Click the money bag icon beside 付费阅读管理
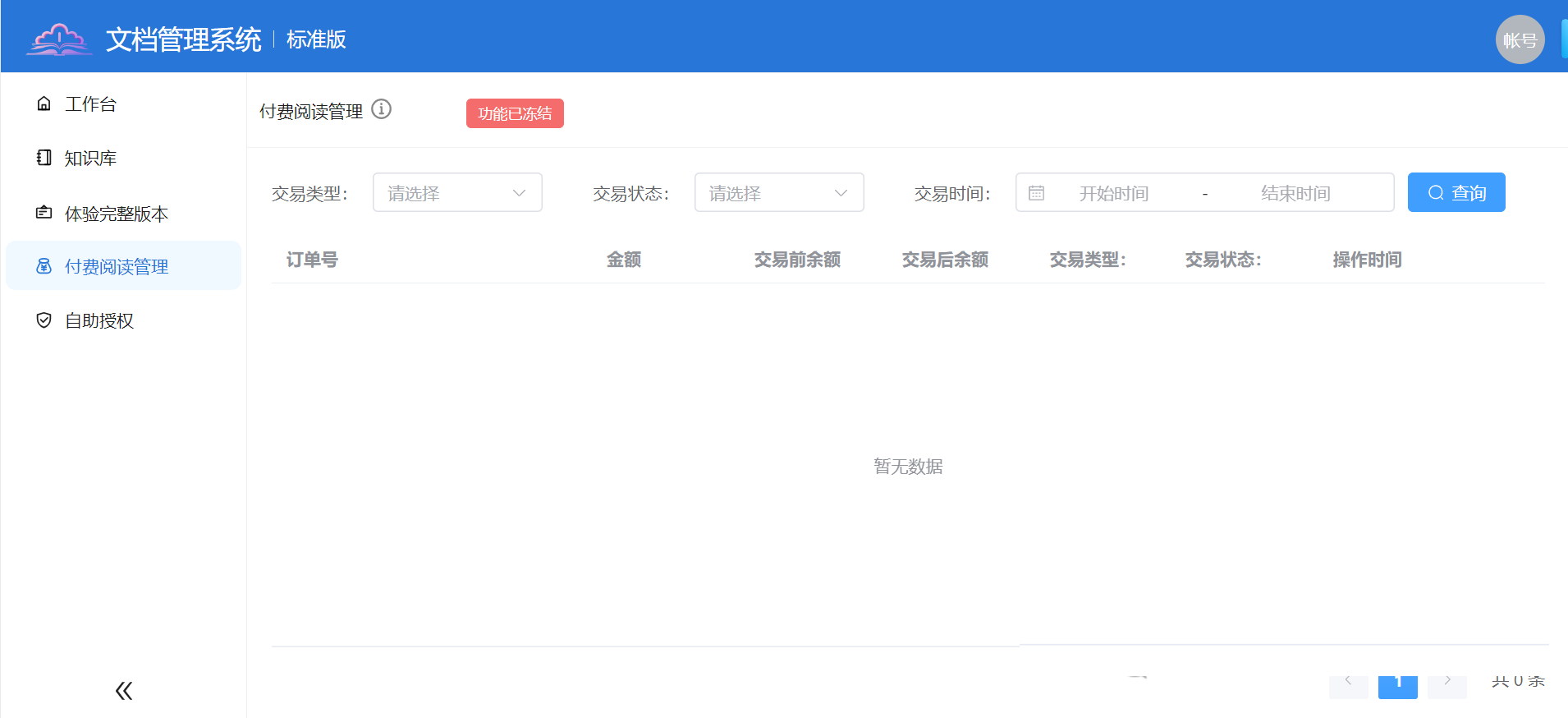Viewport: 1568px width, 718px height. 44,266
